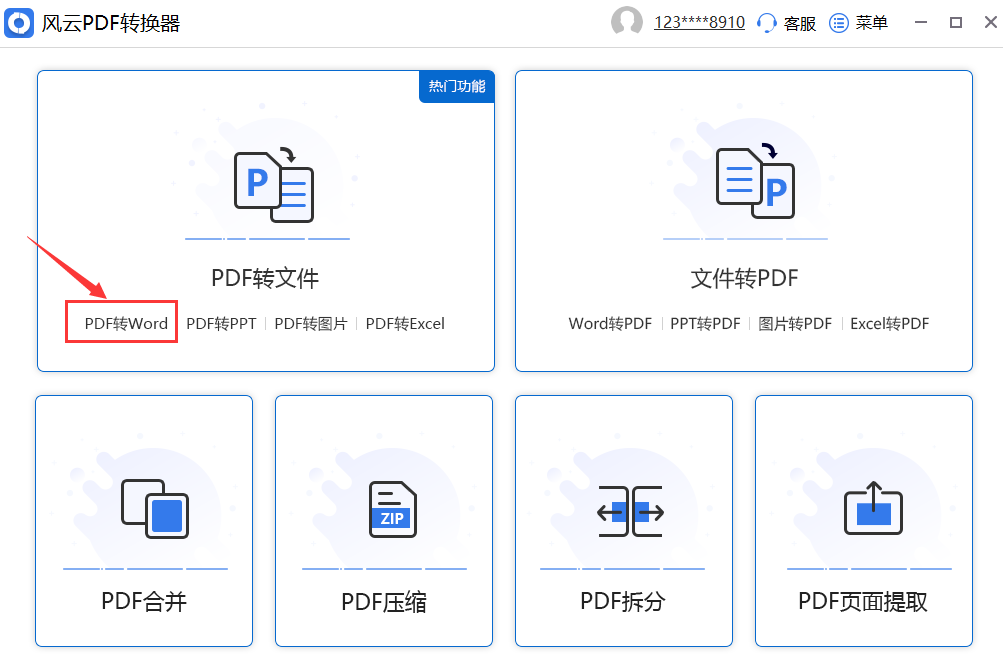Viewport: 1003px width, 670px height.
Task: Click the PDF压缩 ZIP file icon
Action: click(393, 509)
